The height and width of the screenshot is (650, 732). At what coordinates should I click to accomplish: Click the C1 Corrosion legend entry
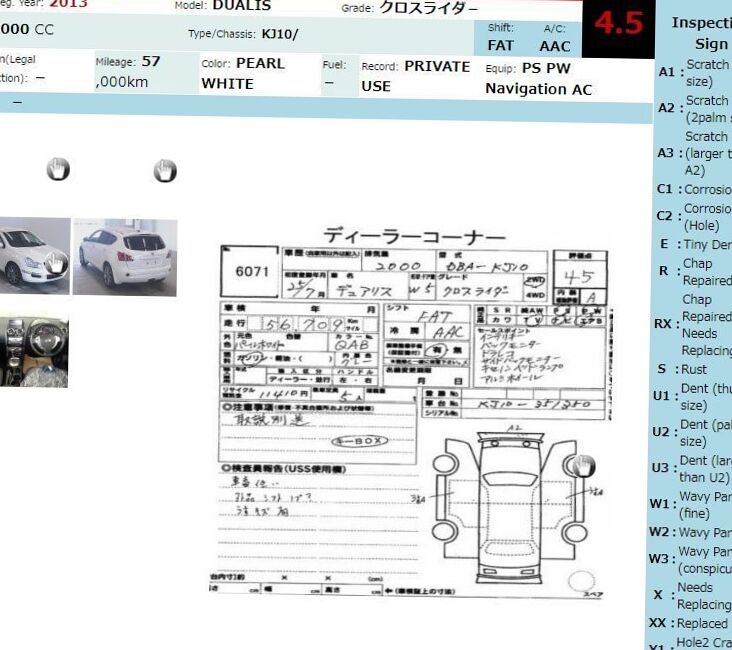pyautogui.click(x=694, y=189)
